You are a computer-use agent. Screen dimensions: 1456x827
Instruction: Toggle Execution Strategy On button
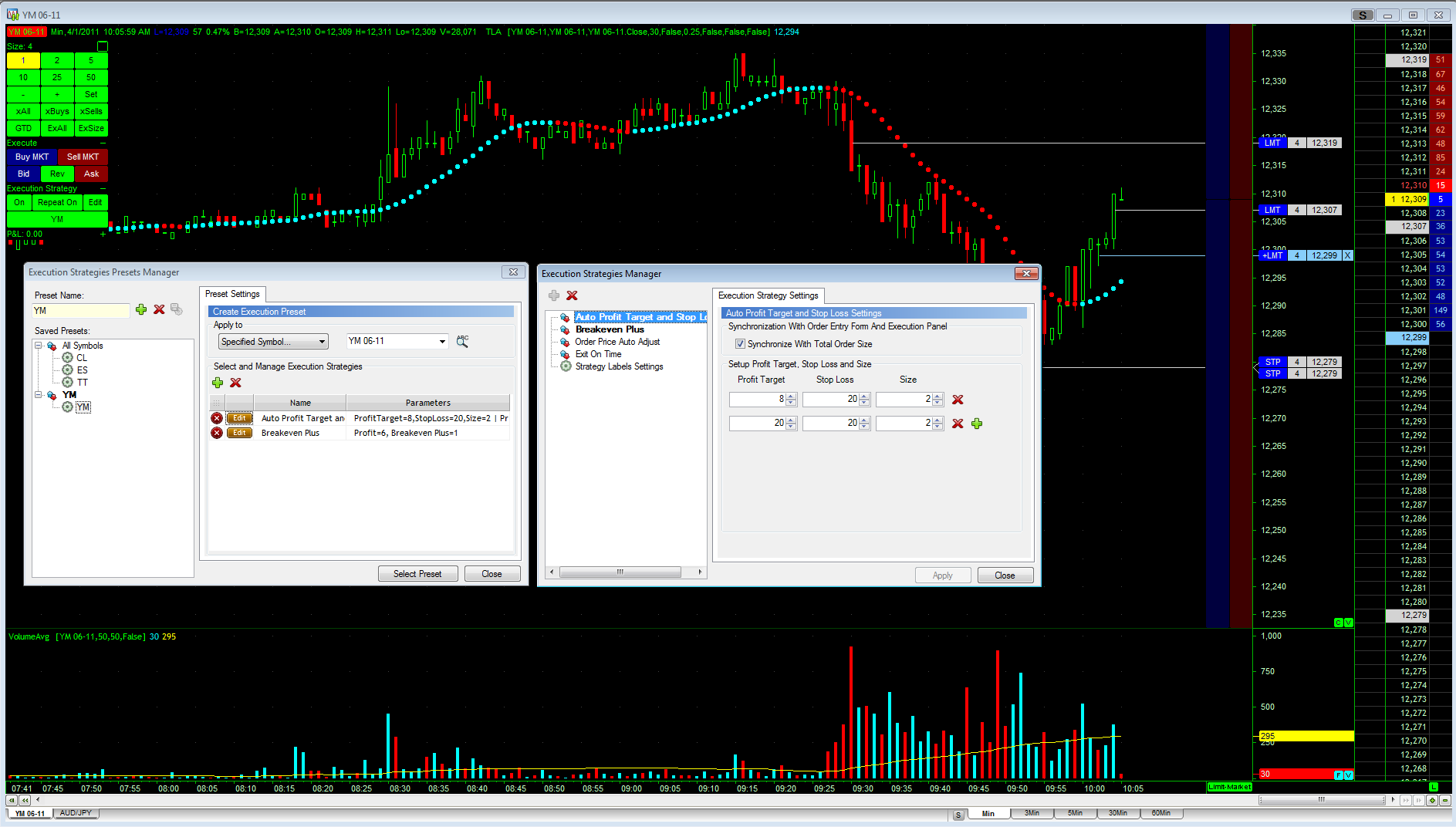pos(19,202)
